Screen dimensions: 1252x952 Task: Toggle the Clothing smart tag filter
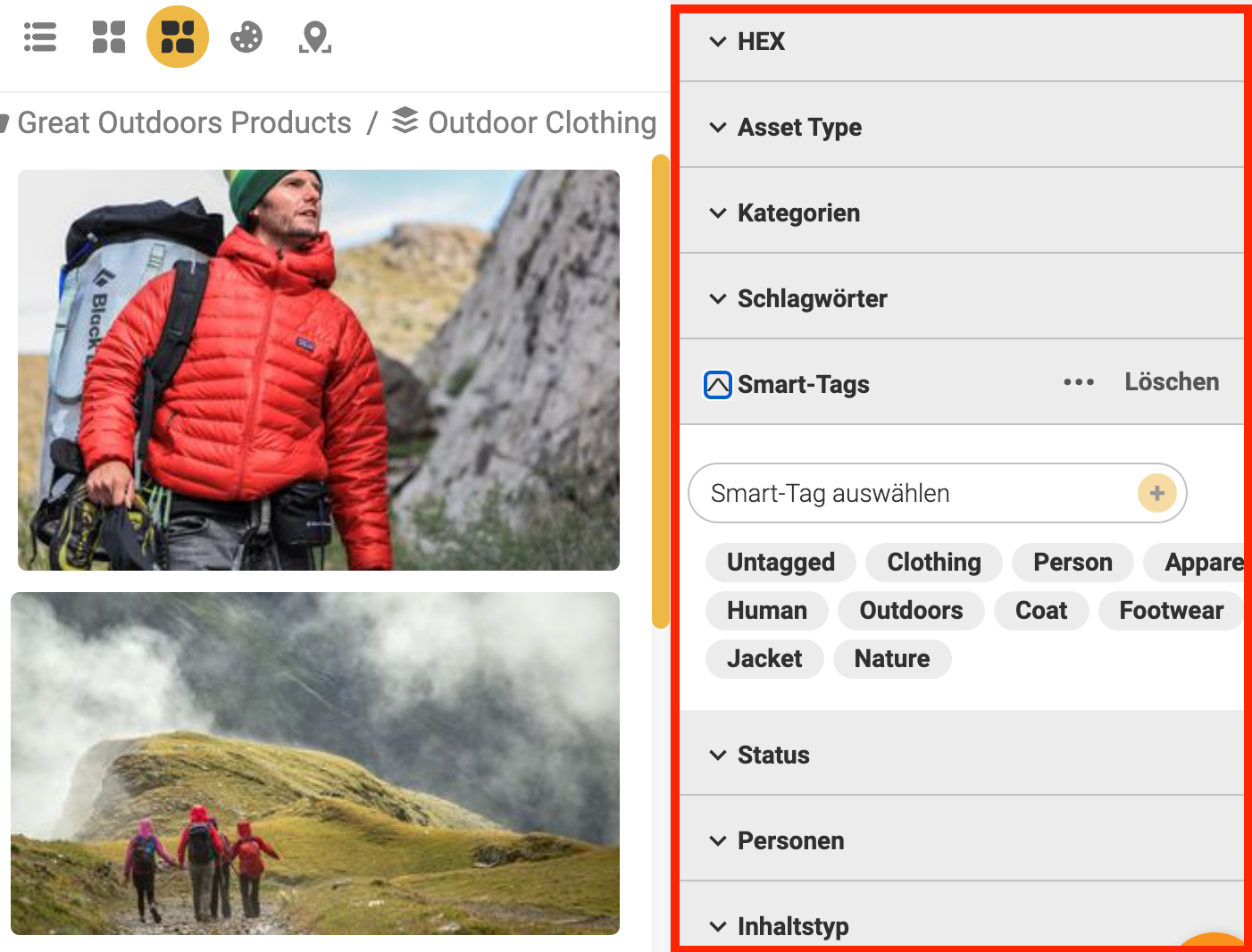933,563
